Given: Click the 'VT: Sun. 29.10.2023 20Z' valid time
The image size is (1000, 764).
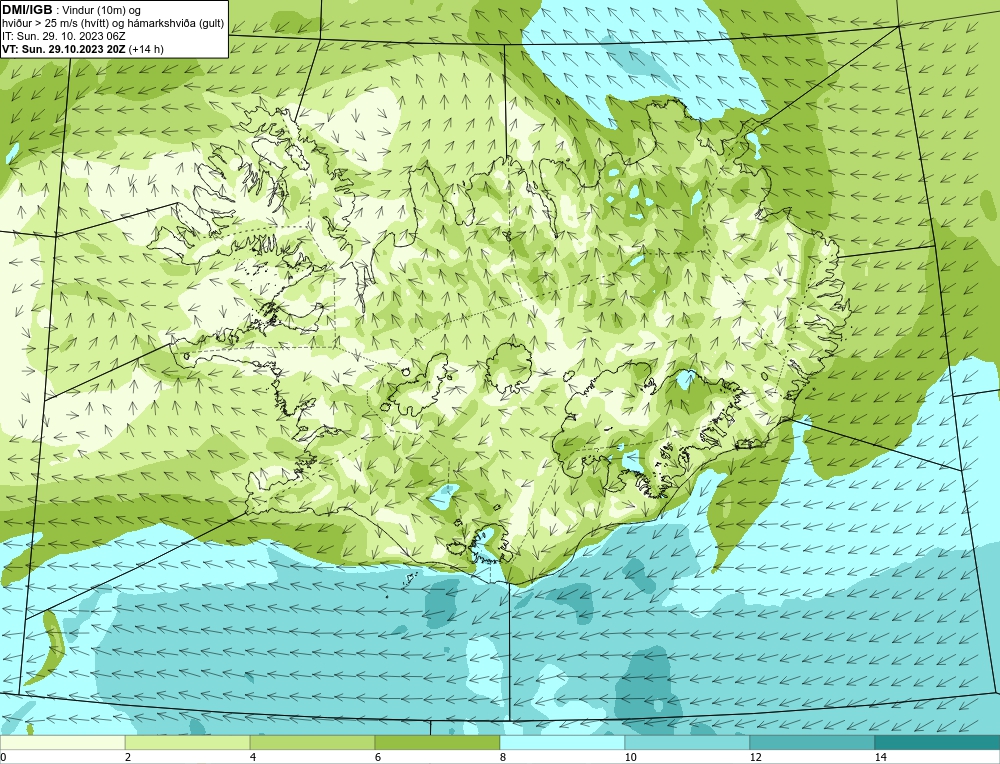Looking at the screenshot, I should pyautogui.click(x=64, y=49).
